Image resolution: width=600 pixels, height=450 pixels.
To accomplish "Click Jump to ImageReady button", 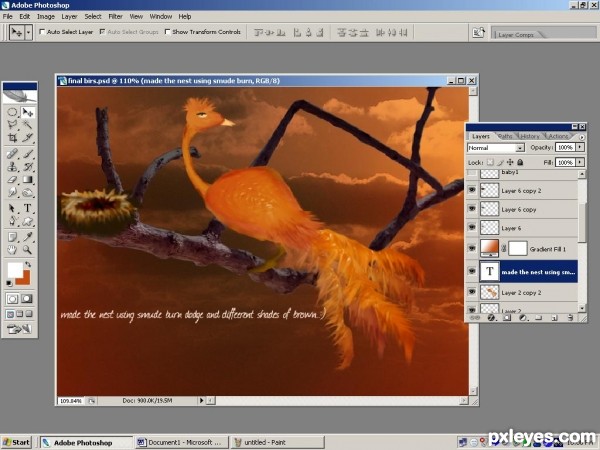I will coord(19,328).
